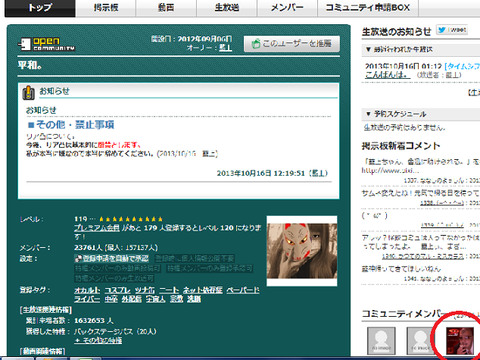Open the タイムシフト link

[x=462, y=66]
